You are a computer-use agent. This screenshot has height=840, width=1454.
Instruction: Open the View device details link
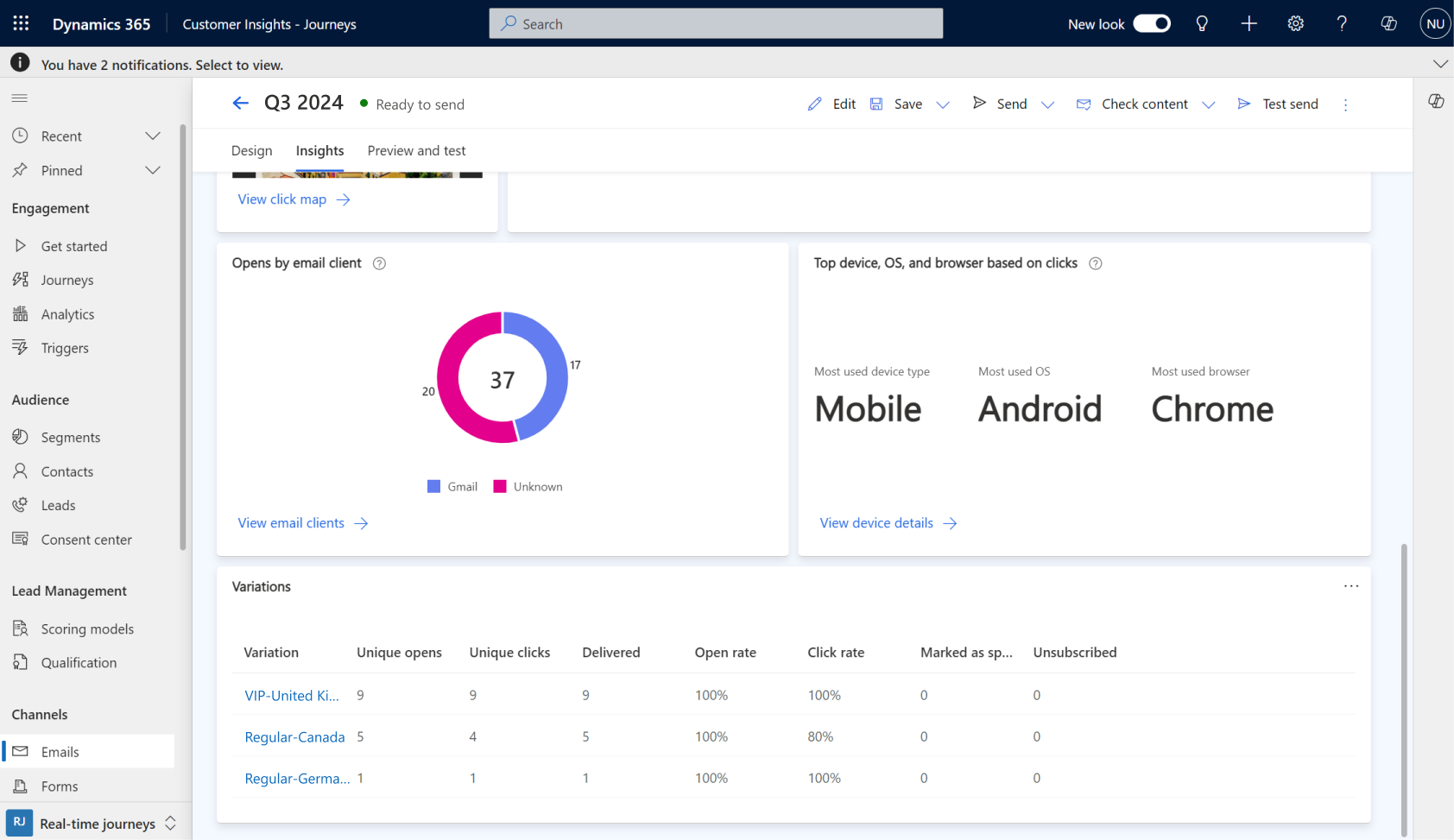click(x=888, y=523)
